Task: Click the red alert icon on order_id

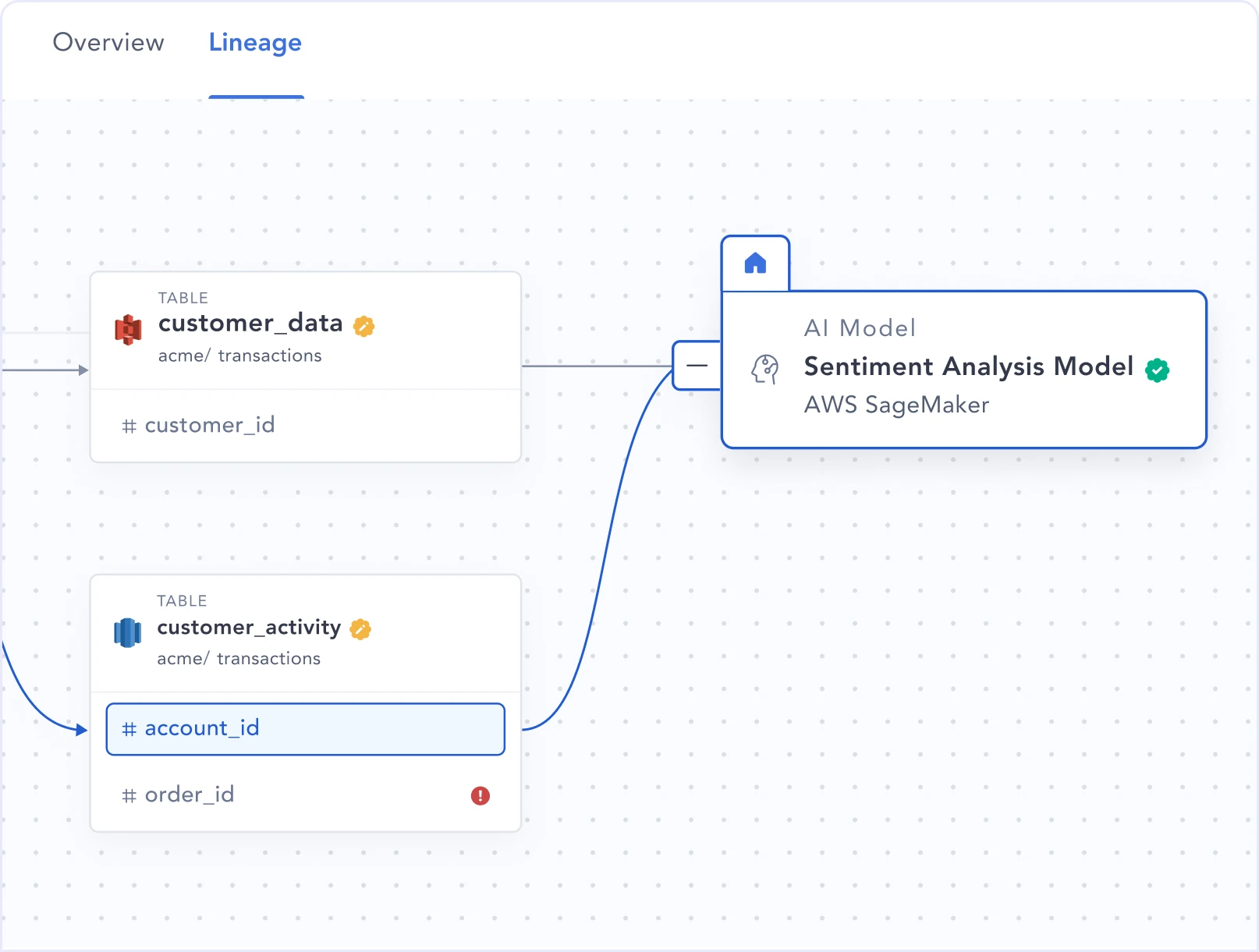Action: click(x=480, y=795)
